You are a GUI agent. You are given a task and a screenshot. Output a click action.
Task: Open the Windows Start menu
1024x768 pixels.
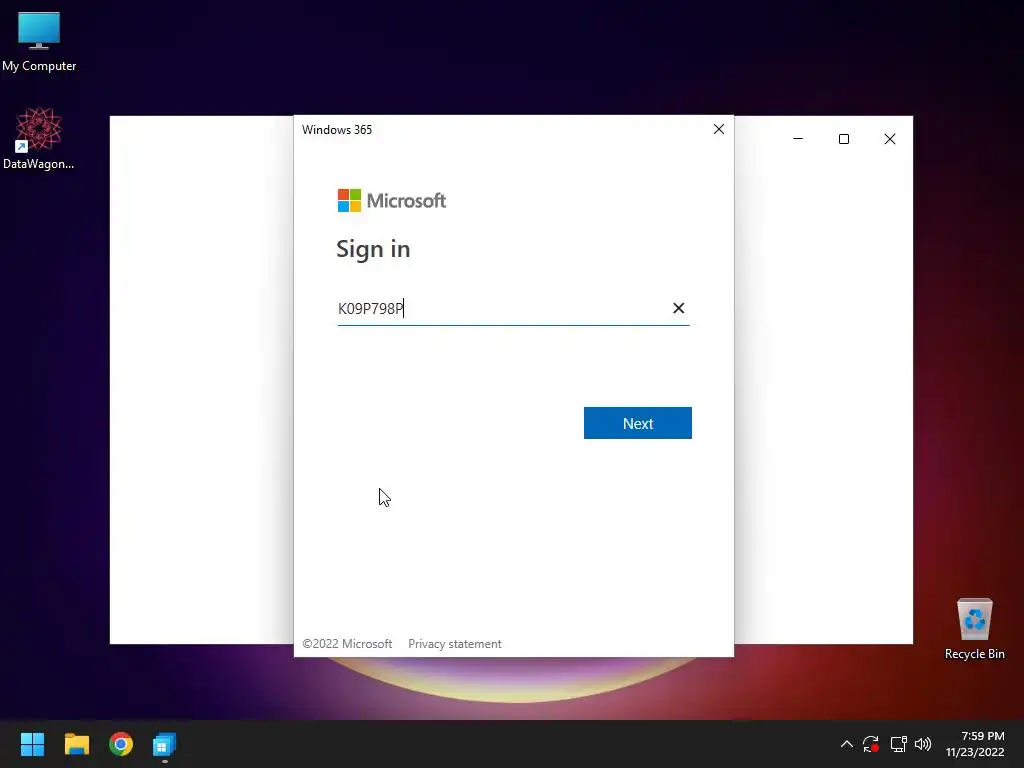click(x=32, y=744)
